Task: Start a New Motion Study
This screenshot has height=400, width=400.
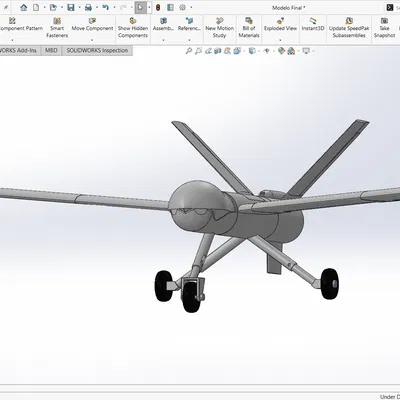Action: tap(219, 28)
